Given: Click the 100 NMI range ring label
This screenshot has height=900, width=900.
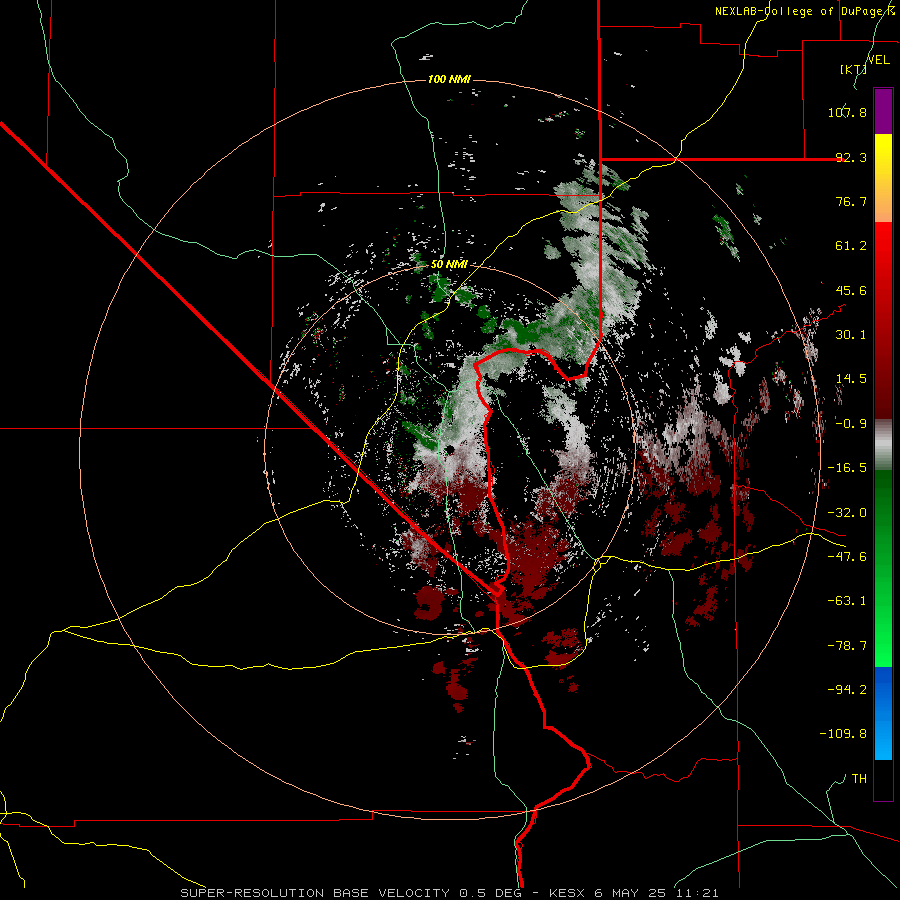Looking at the screenshot, I should pyautogui.click(x=449, y=79).
